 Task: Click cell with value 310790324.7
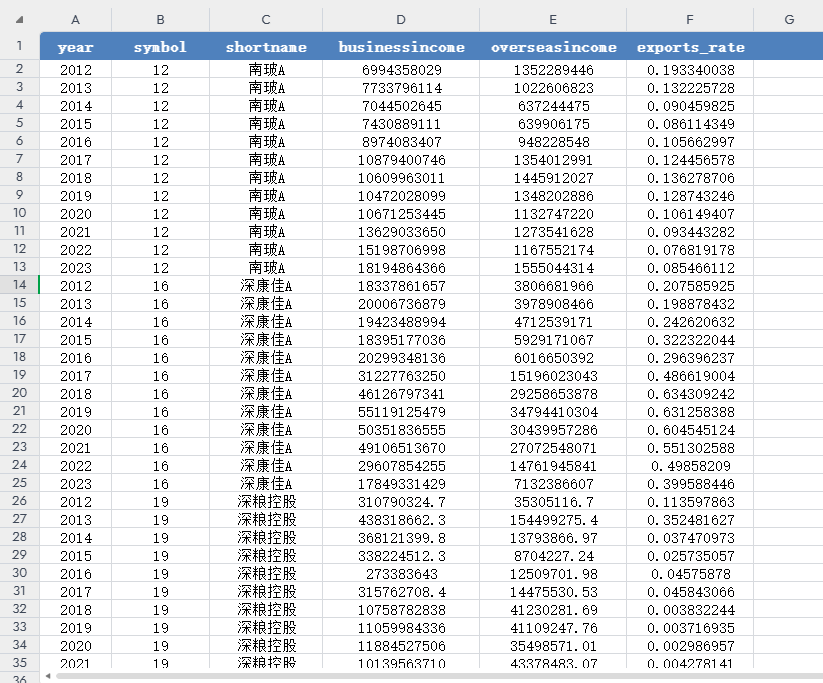(x=401, y=502)
